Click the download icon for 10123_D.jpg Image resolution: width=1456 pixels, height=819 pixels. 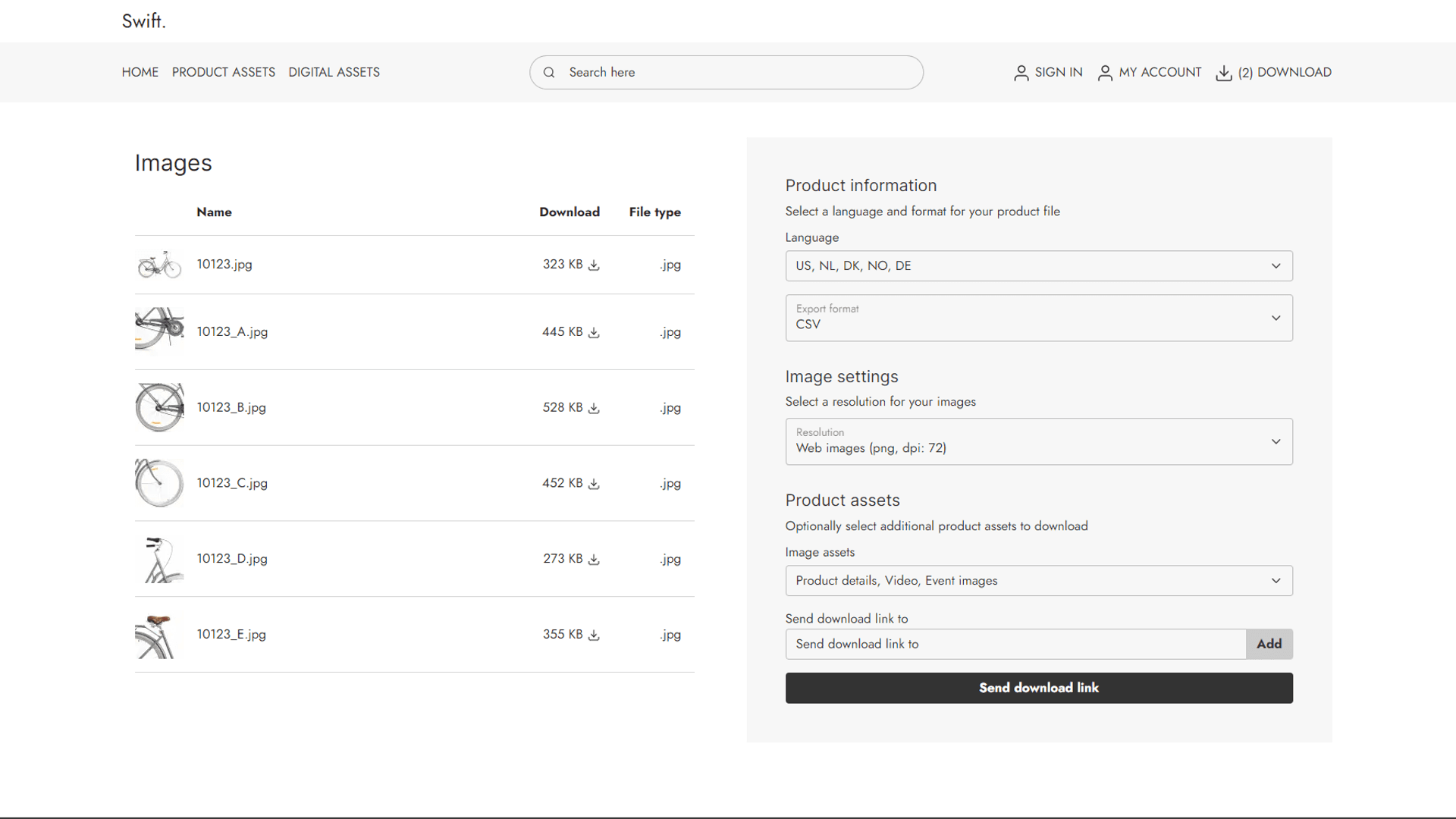[594, 559]
